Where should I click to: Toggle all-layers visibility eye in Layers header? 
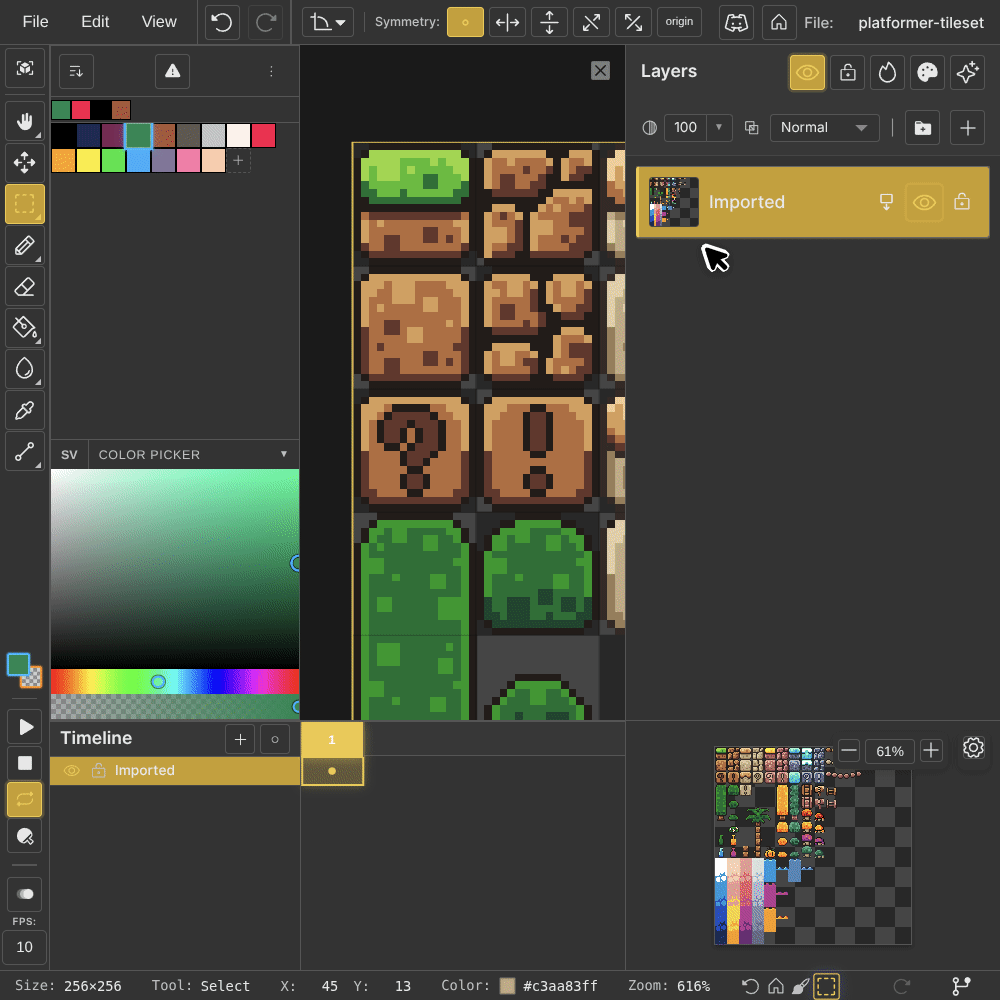pos(807,72)
